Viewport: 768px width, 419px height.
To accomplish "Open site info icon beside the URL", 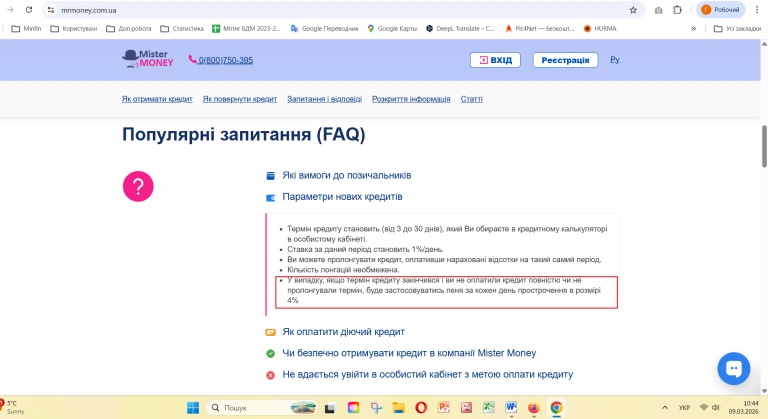I will click(51, 10).
